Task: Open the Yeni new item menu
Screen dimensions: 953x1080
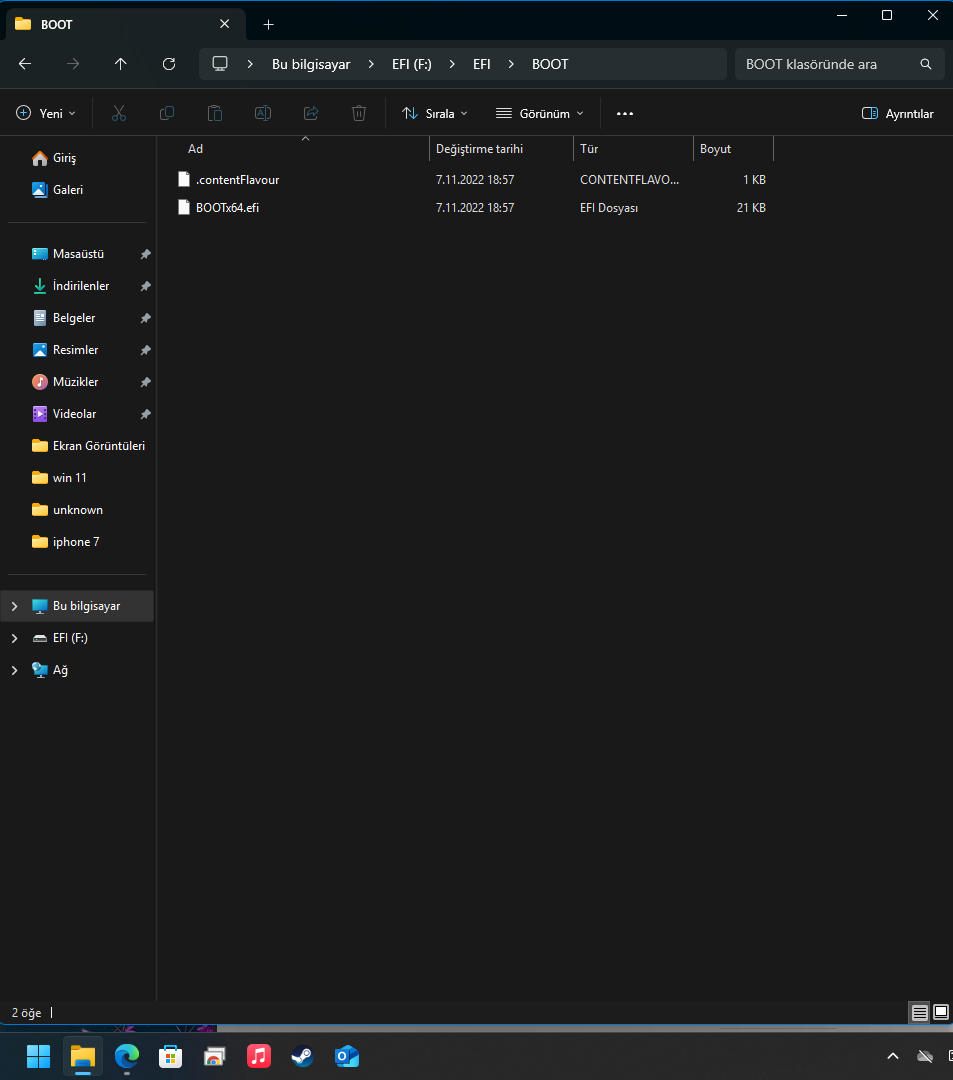Action: (x=46, y=114)
